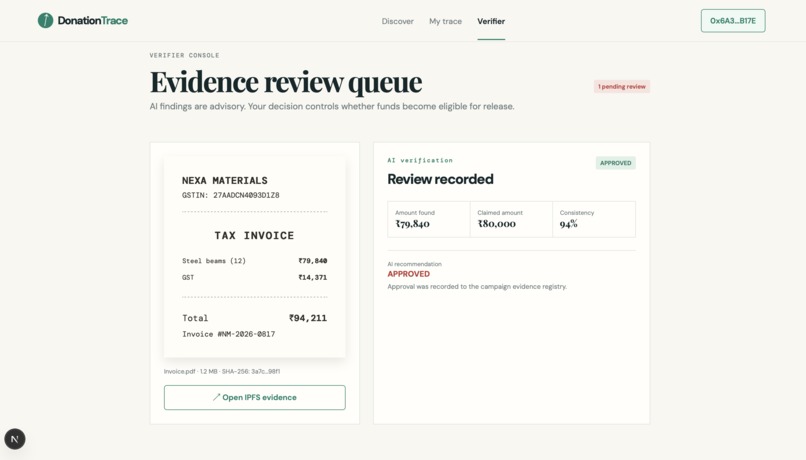Click the Amount found ₹79,840 value
This screenshot has height=460, width=806.
[x=412, y=224]
